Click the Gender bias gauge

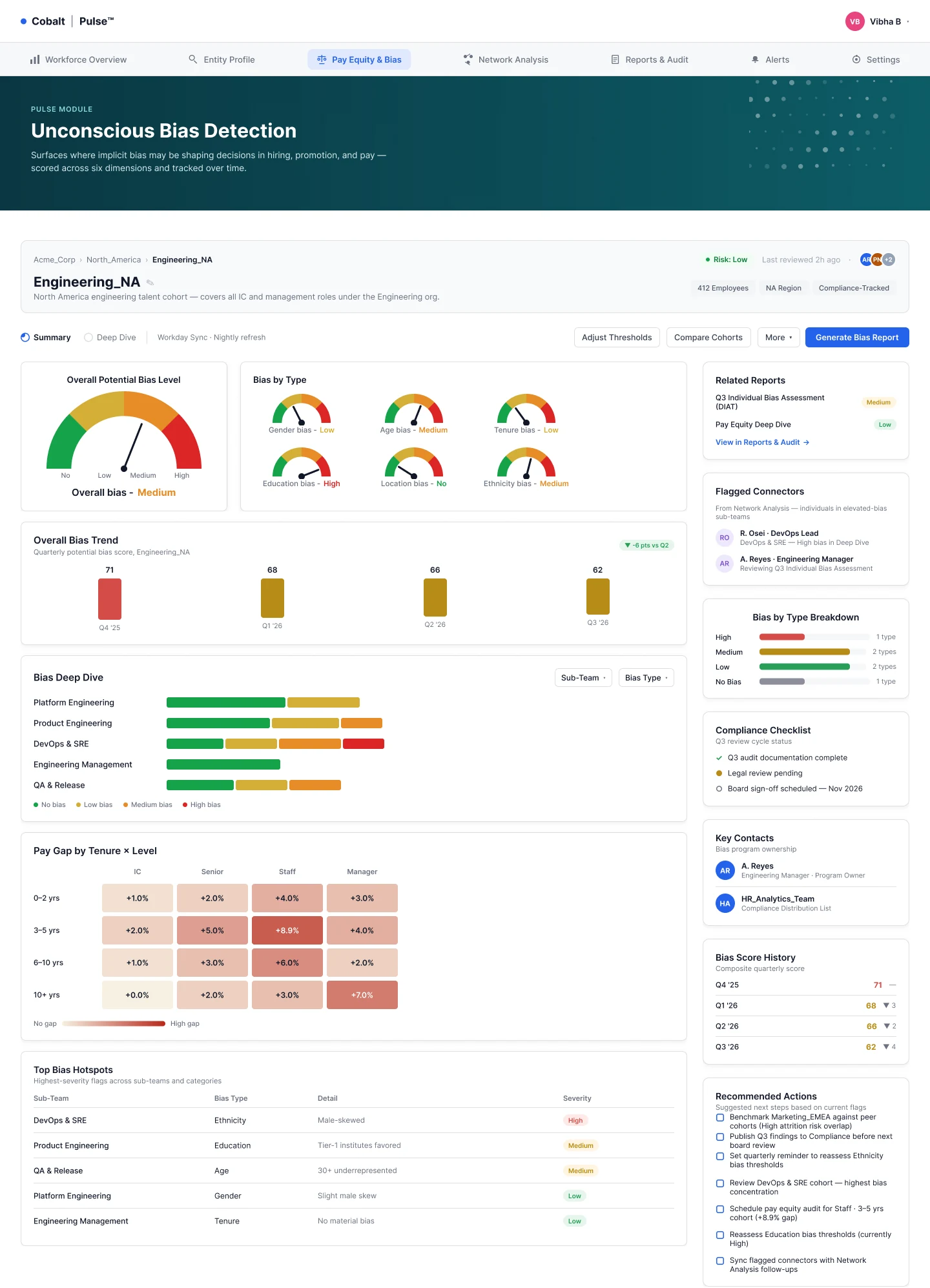(x=302, y=409)
